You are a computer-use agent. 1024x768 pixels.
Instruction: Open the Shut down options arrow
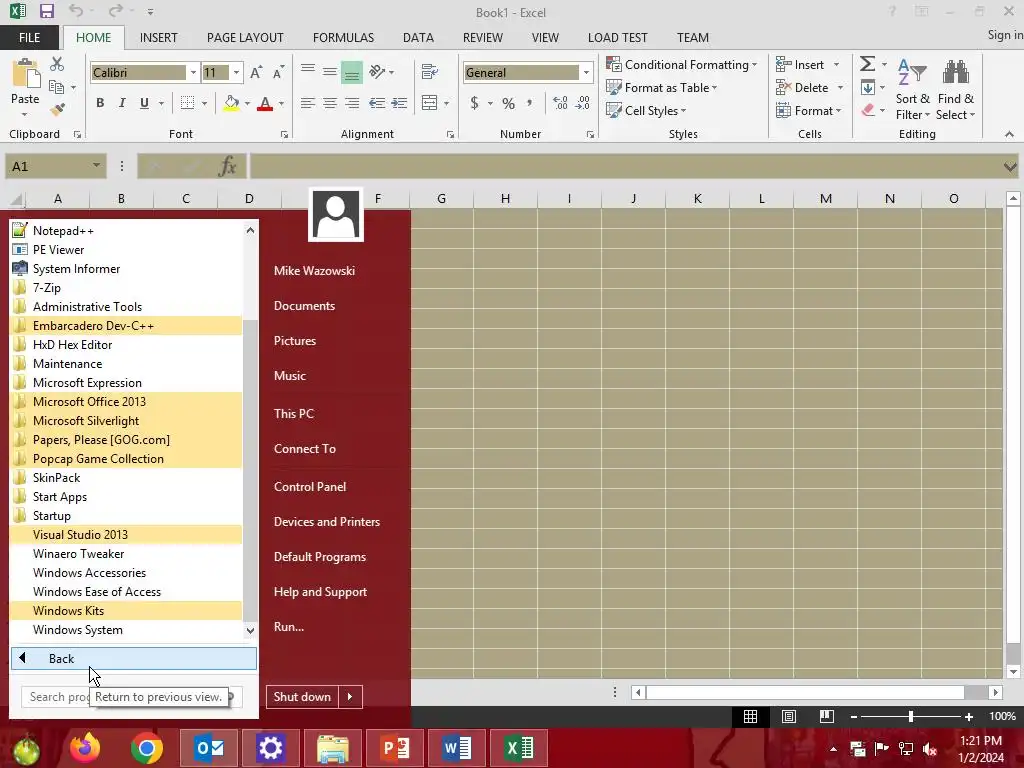pos(350,697)
